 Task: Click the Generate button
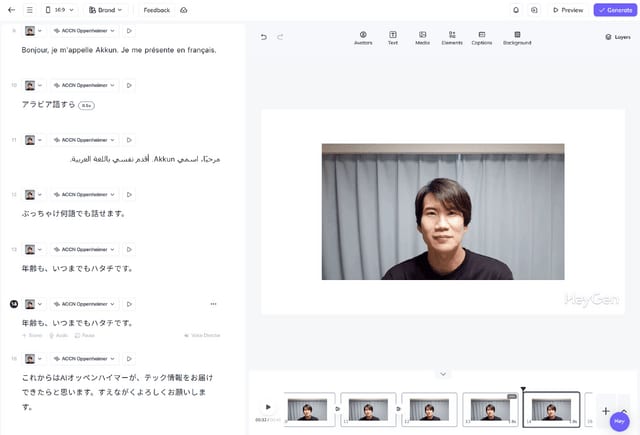[x=614, y=10]
